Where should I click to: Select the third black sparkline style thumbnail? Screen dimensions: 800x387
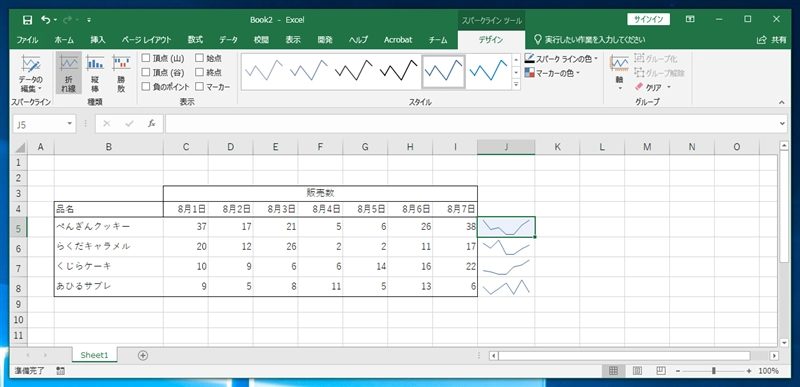tap(354, 72)
